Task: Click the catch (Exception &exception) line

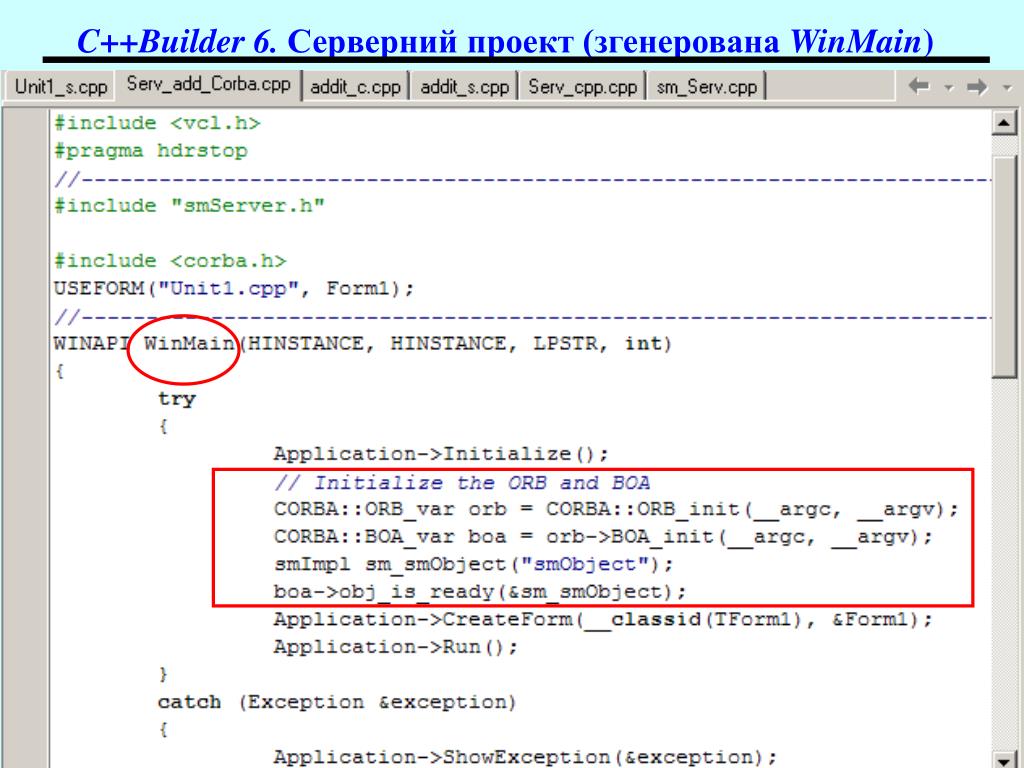Action: coord(336,702)
